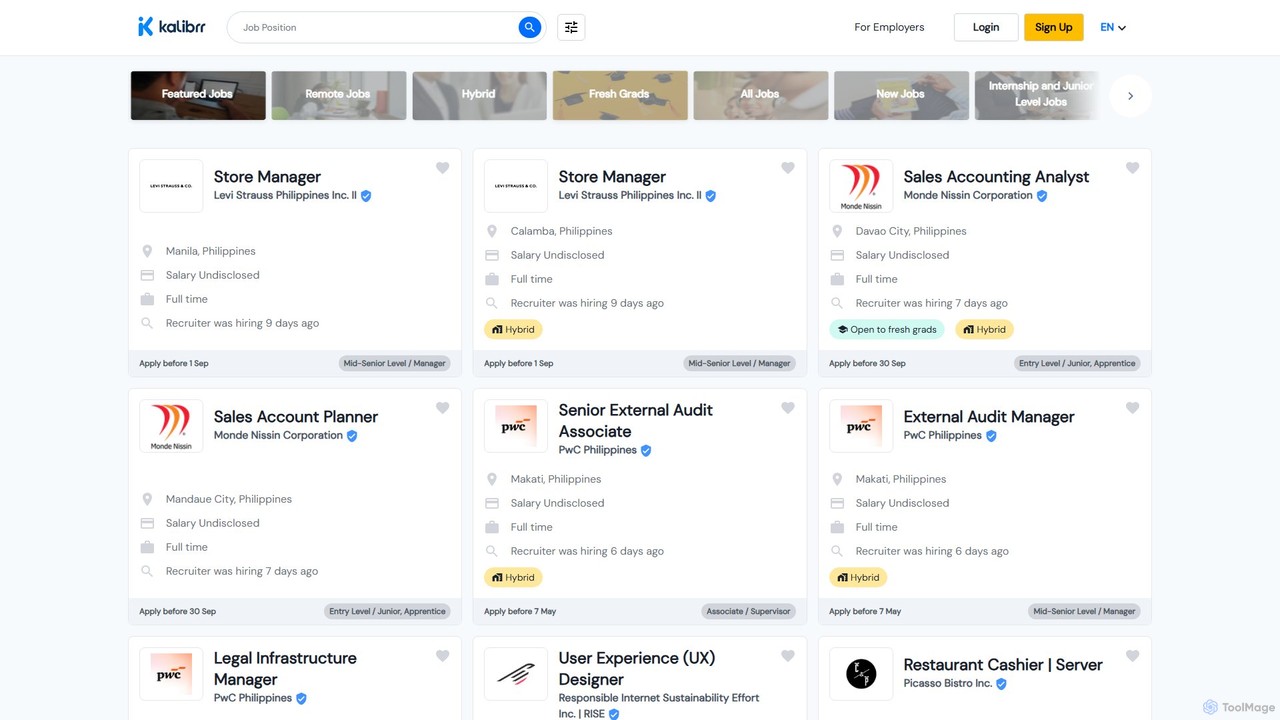Click the Sign Up button
Screen dimensions: 1280x720
(x=1054, y=27)
